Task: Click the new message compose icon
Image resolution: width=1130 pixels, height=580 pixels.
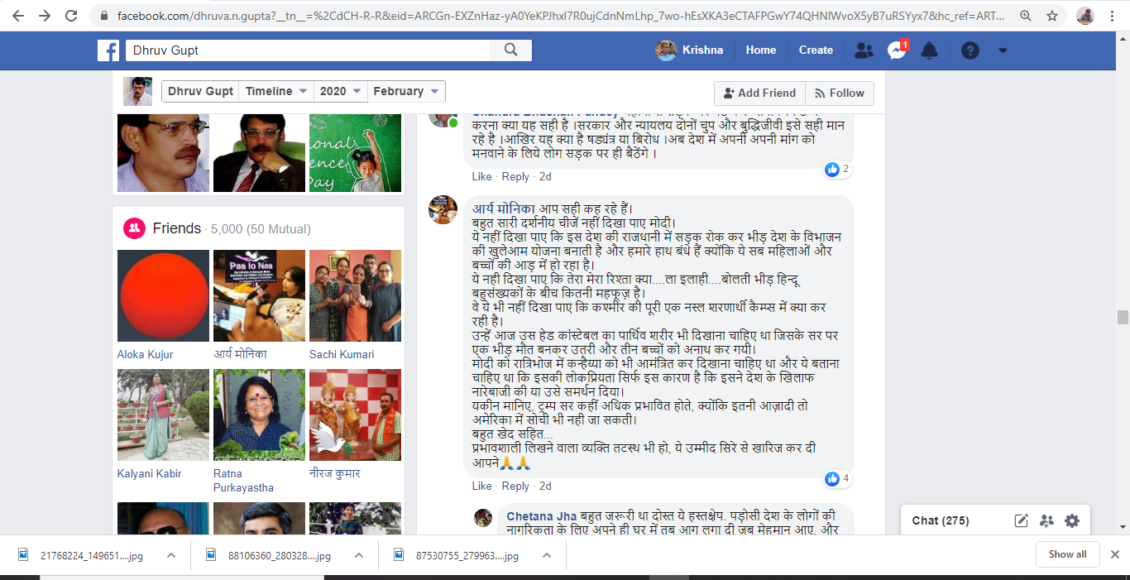Action: point(1021,520)
